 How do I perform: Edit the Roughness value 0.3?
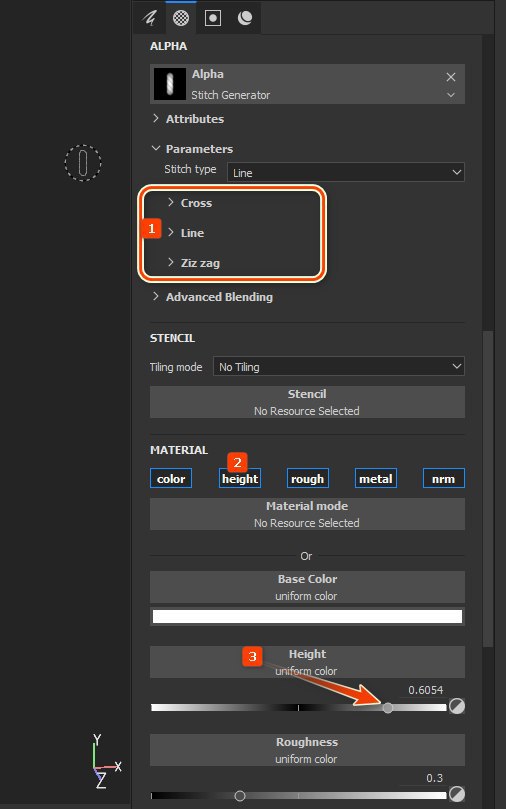434,778
